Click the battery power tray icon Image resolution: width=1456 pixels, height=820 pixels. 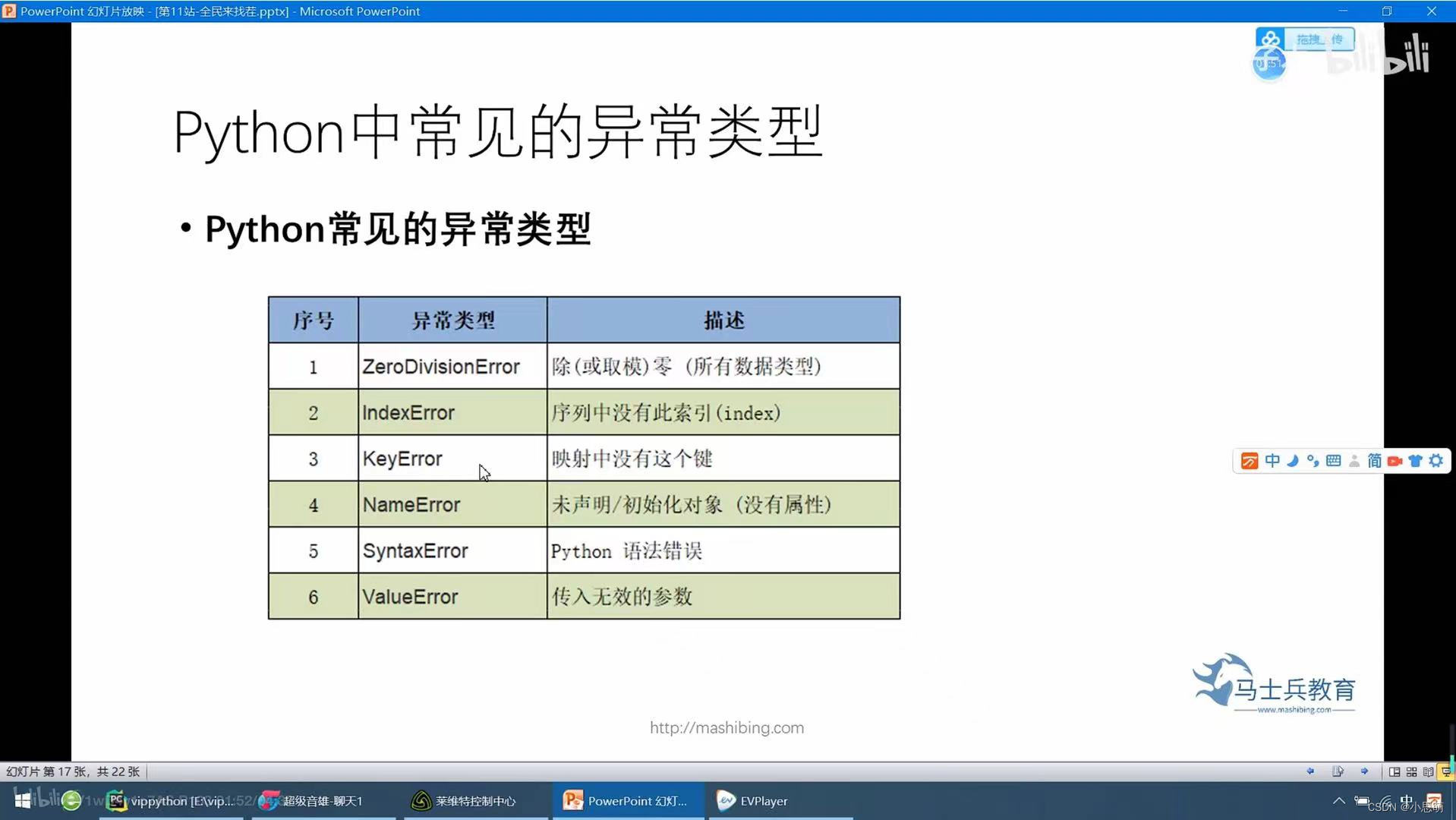coord(1362,801)
